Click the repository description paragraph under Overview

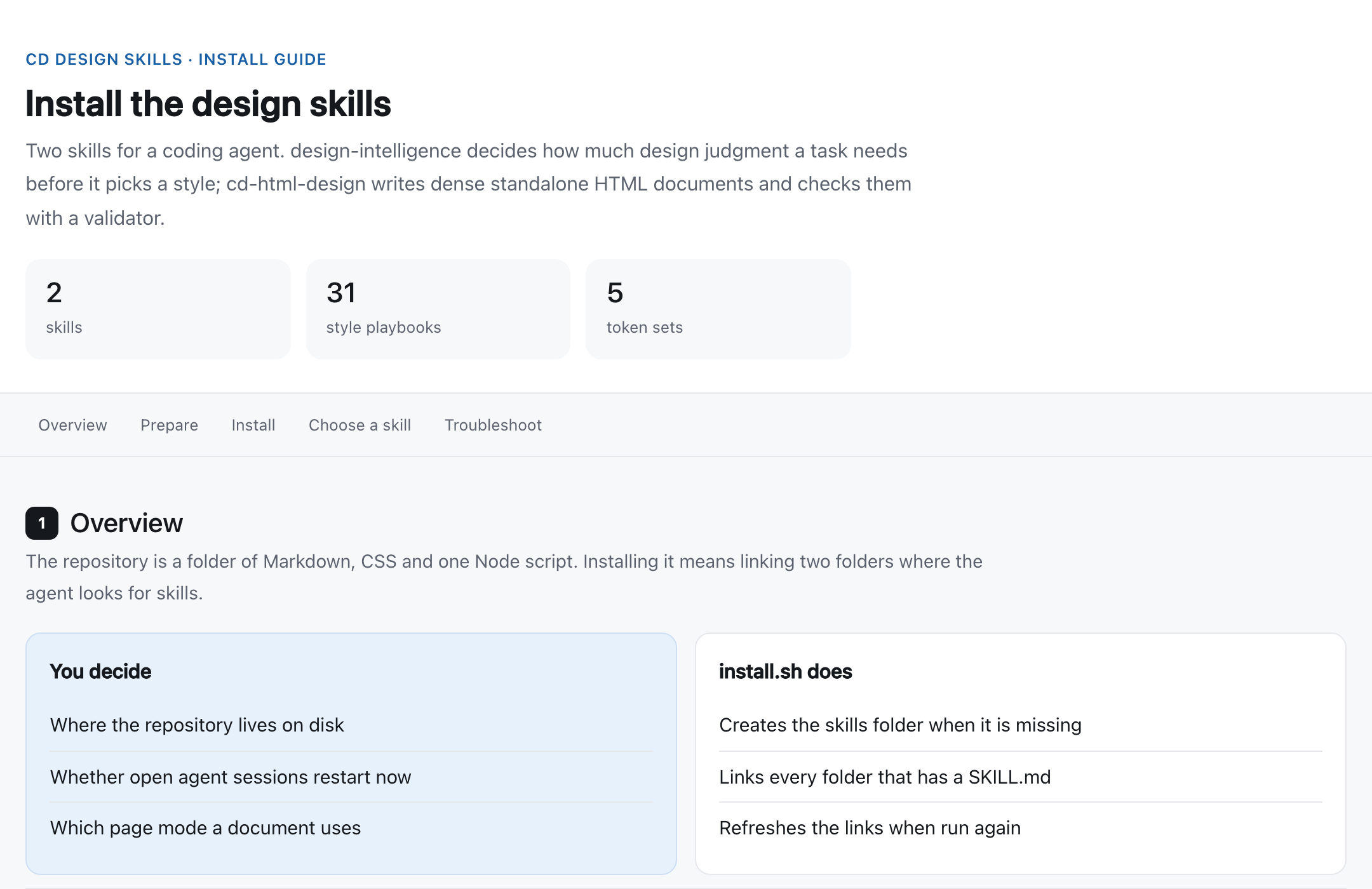[504, 577]
